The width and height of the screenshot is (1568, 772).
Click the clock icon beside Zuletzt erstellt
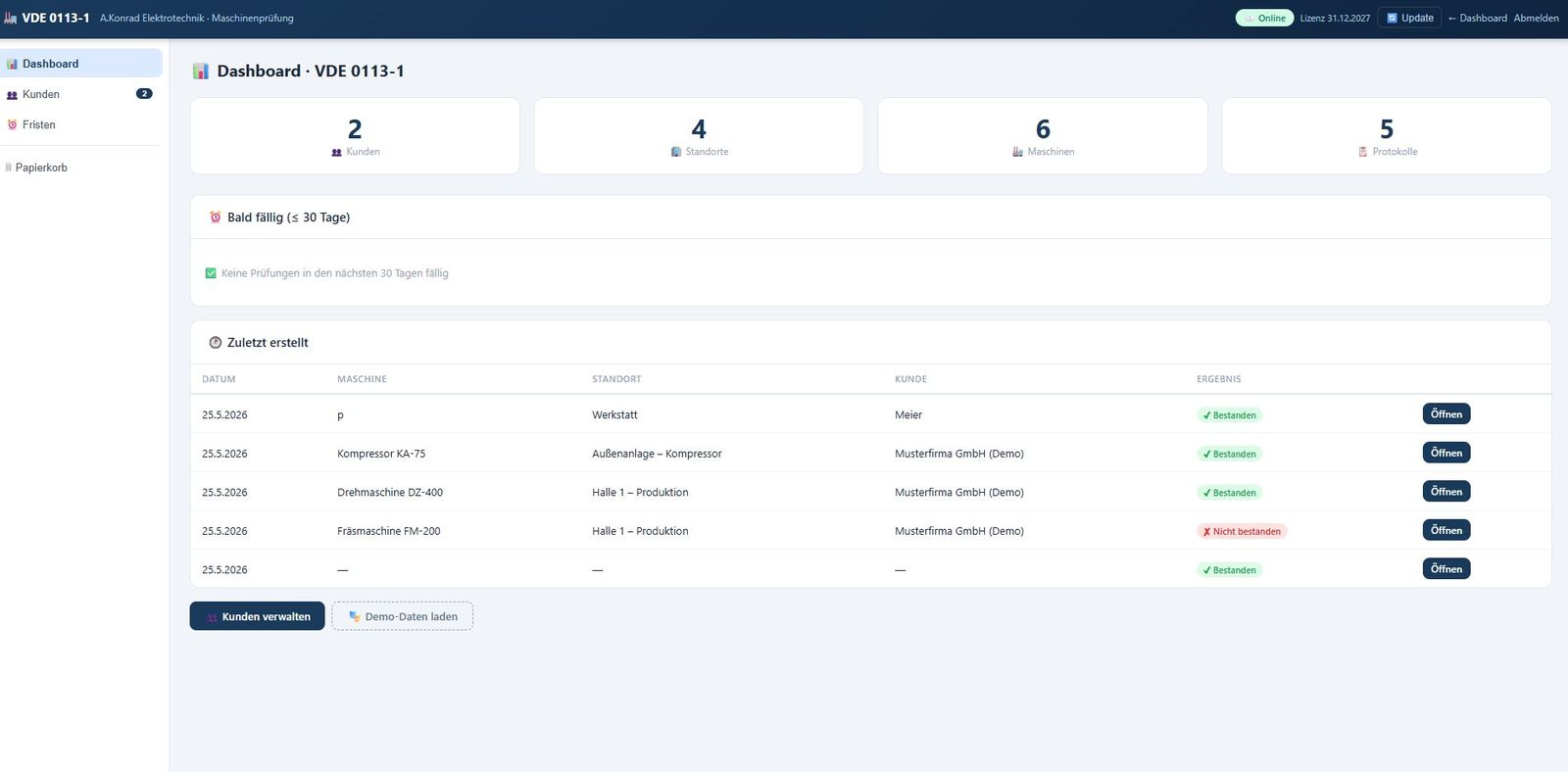tap(216, 343)
